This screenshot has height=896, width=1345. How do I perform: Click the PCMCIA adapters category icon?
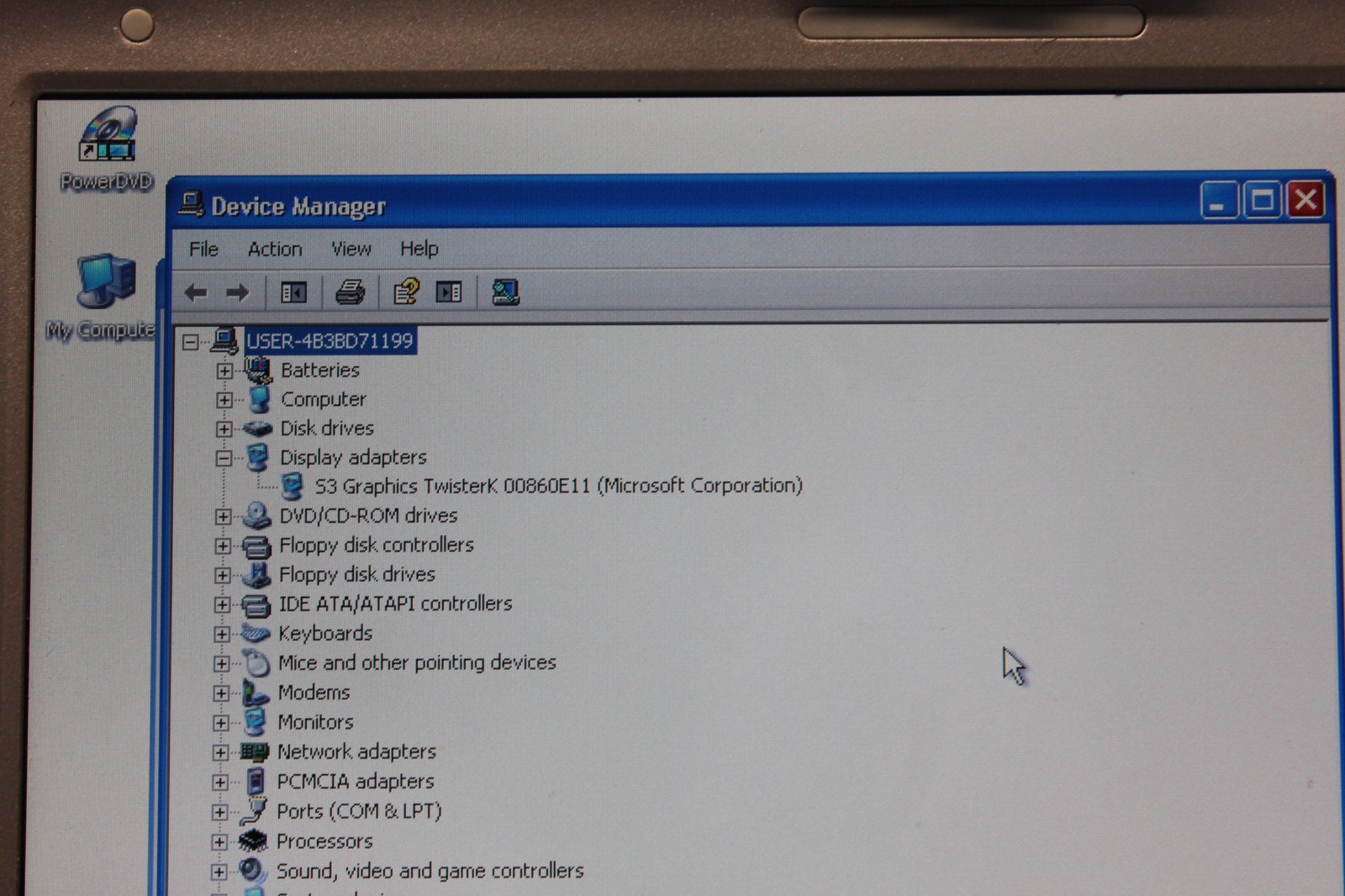point(256,782)
